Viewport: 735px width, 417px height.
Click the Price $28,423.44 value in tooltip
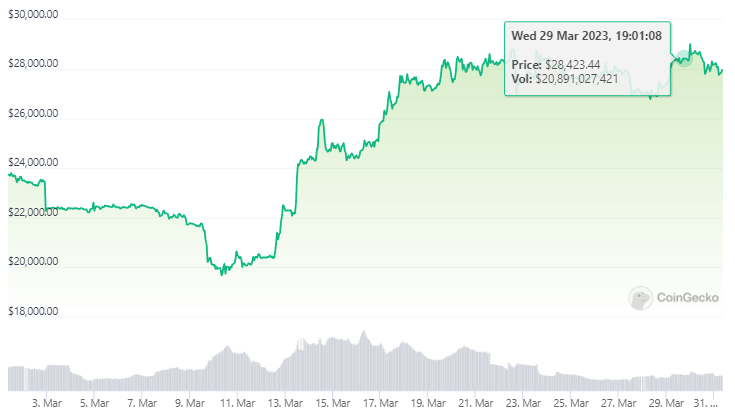click(x=572, y=65)
